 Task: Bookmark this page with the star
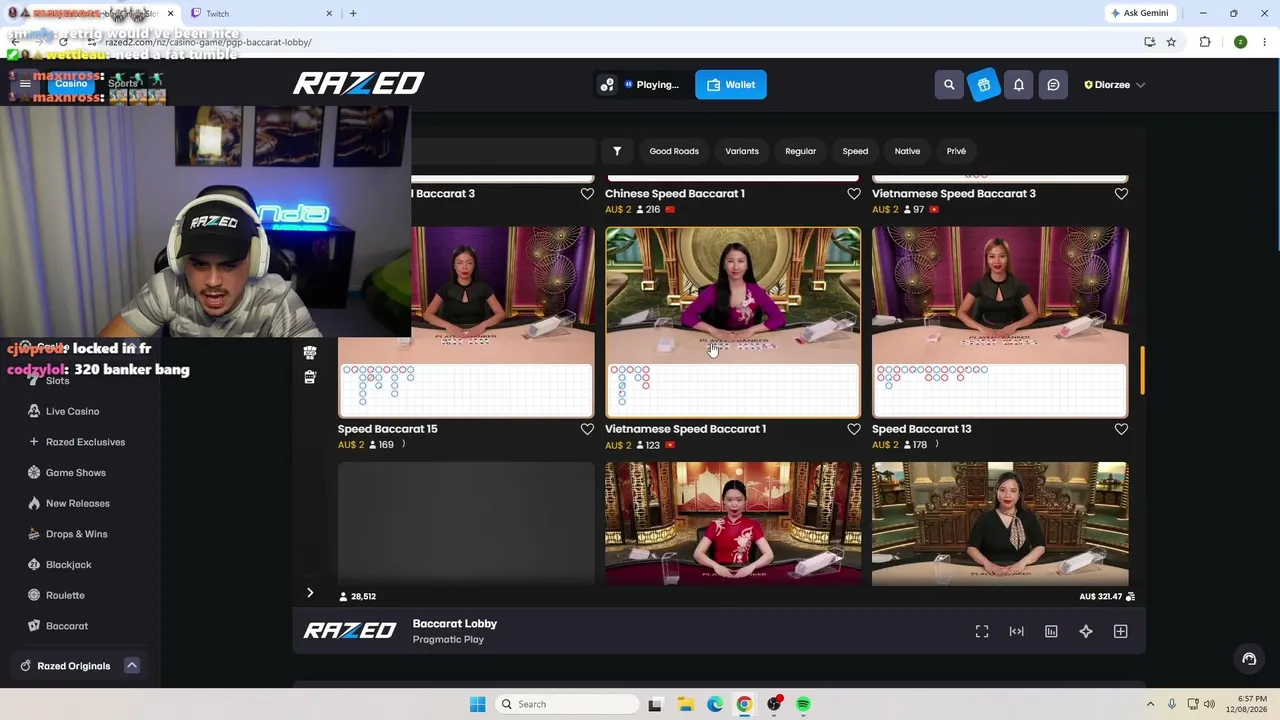click(x=1171, y=42)
